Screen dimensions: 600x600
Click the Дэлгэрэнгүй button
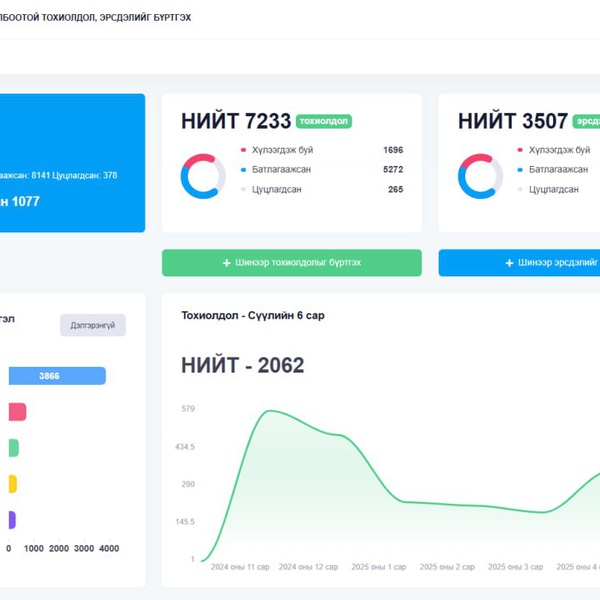click(x=93, y=325)
